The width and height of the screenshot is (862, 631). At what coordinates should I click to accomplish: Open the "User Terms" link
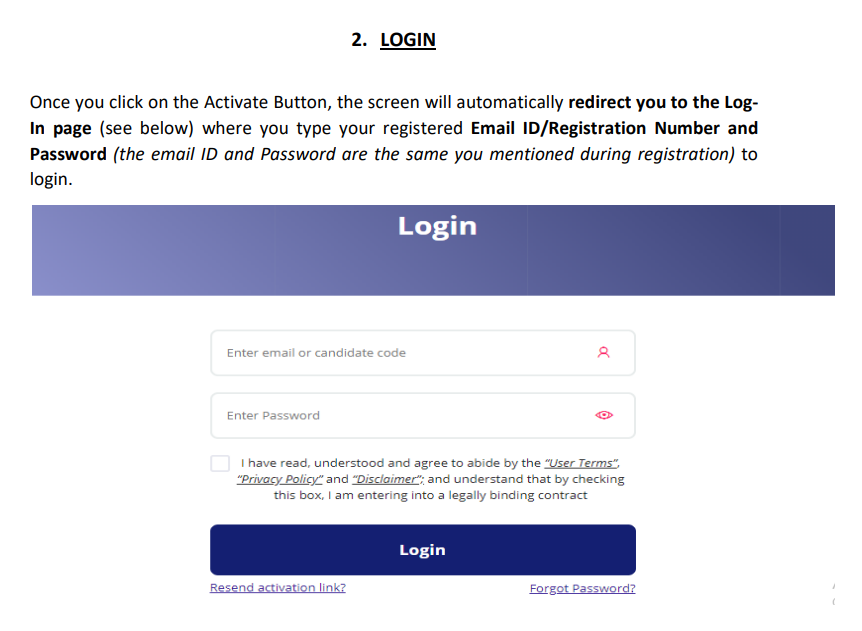coord(582,463)
